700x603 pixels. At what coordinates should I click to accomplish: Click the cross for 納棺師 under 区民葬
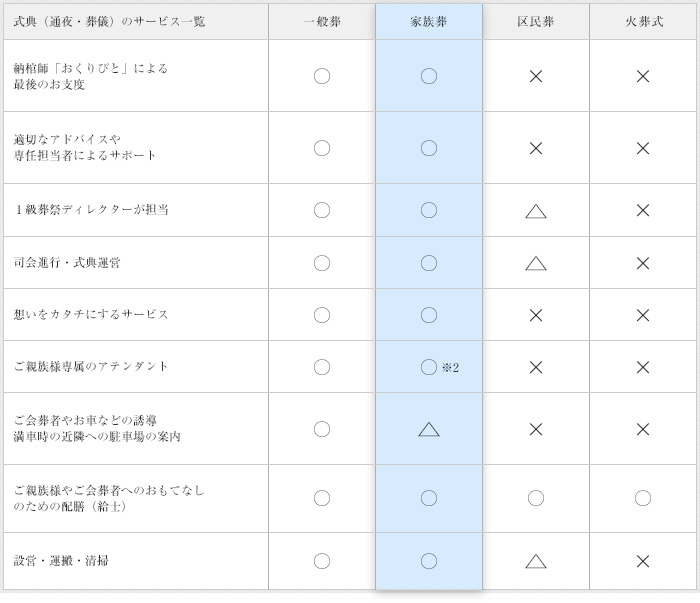click(x=536, y=76)
